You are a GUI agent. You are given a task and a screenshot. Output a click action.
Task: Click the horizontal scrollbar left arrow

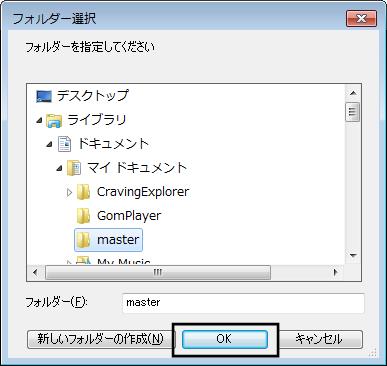[x=36, y=272]
